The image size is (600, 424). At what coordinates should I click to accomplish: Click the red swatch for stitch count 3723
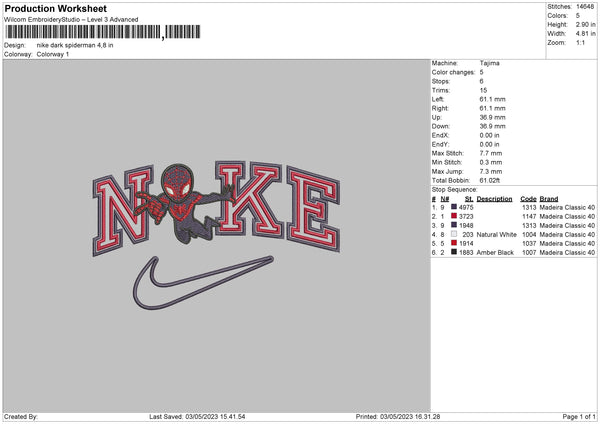point(454,216)
